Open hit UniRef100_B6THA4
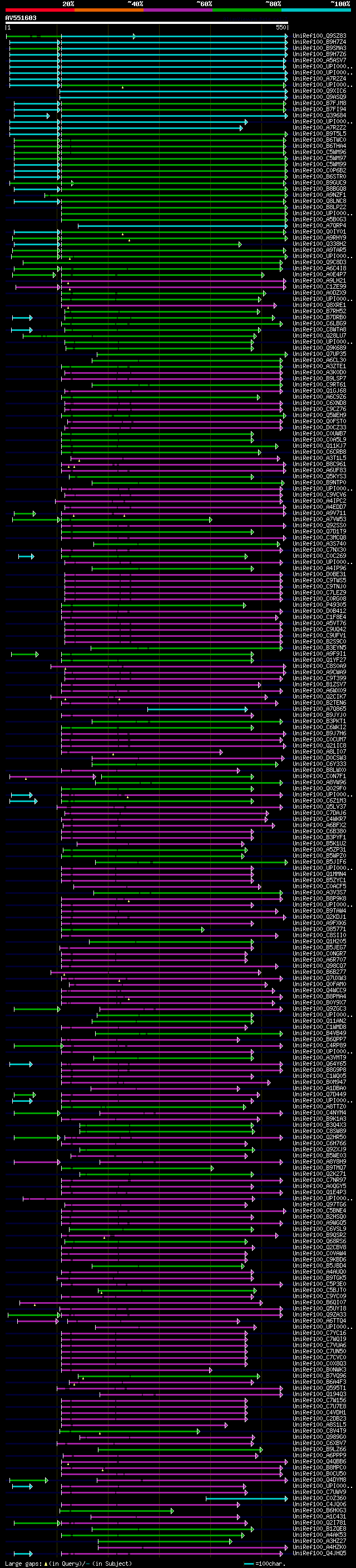 (x=319, y=146)
